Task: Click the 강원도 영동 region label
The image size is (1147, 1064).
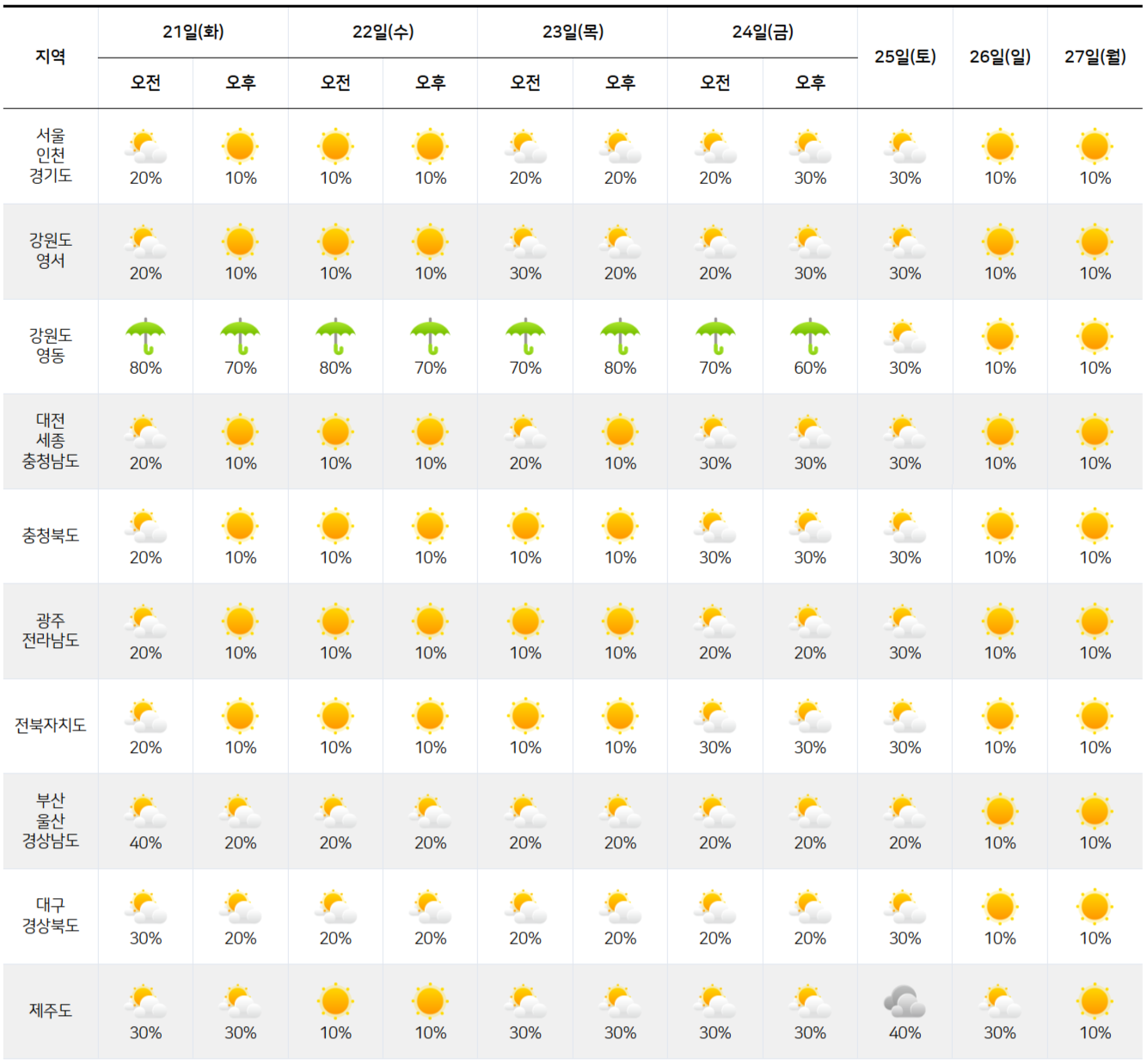Action: coord(51,345)
